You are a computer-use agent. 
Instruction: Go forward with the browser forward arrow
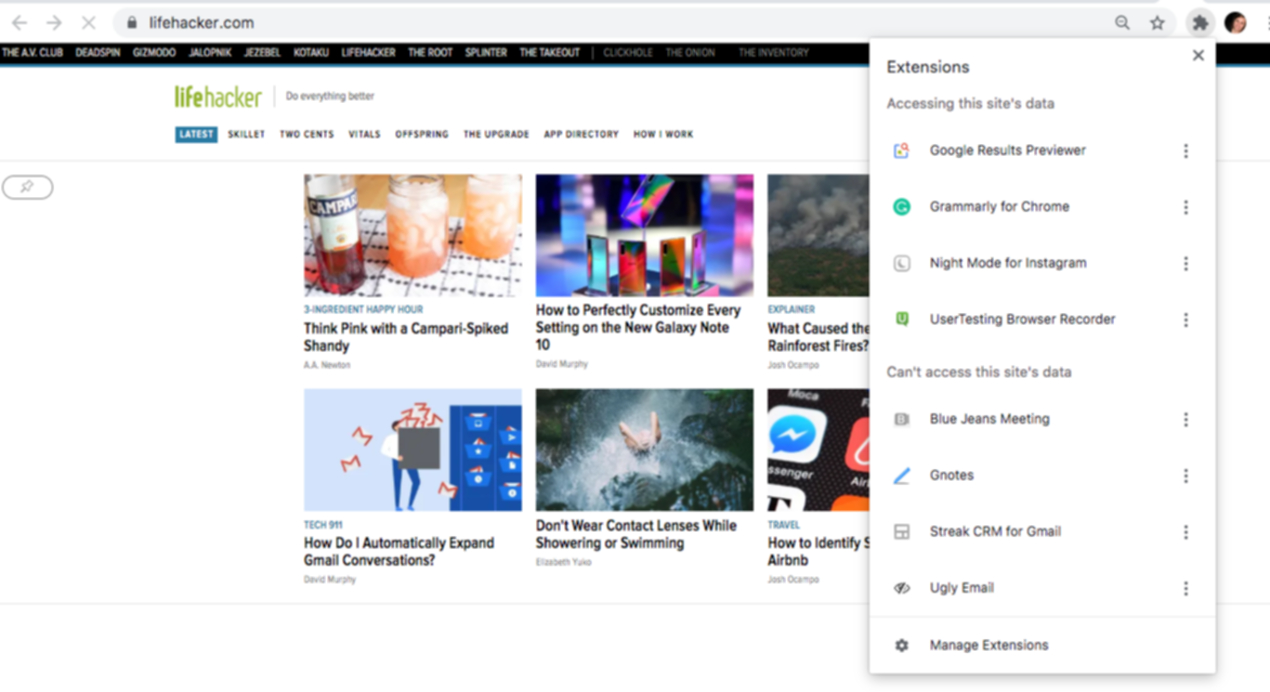(x=54, y=23)
